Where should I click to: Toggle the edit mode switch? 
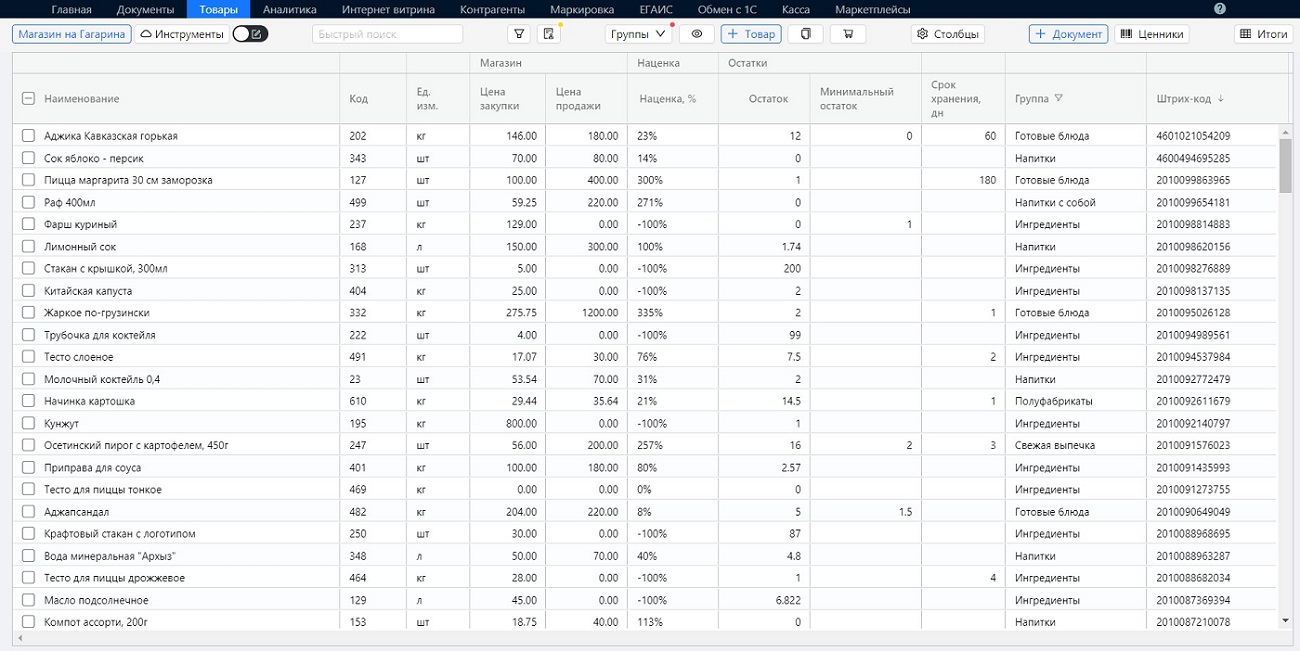250,34
